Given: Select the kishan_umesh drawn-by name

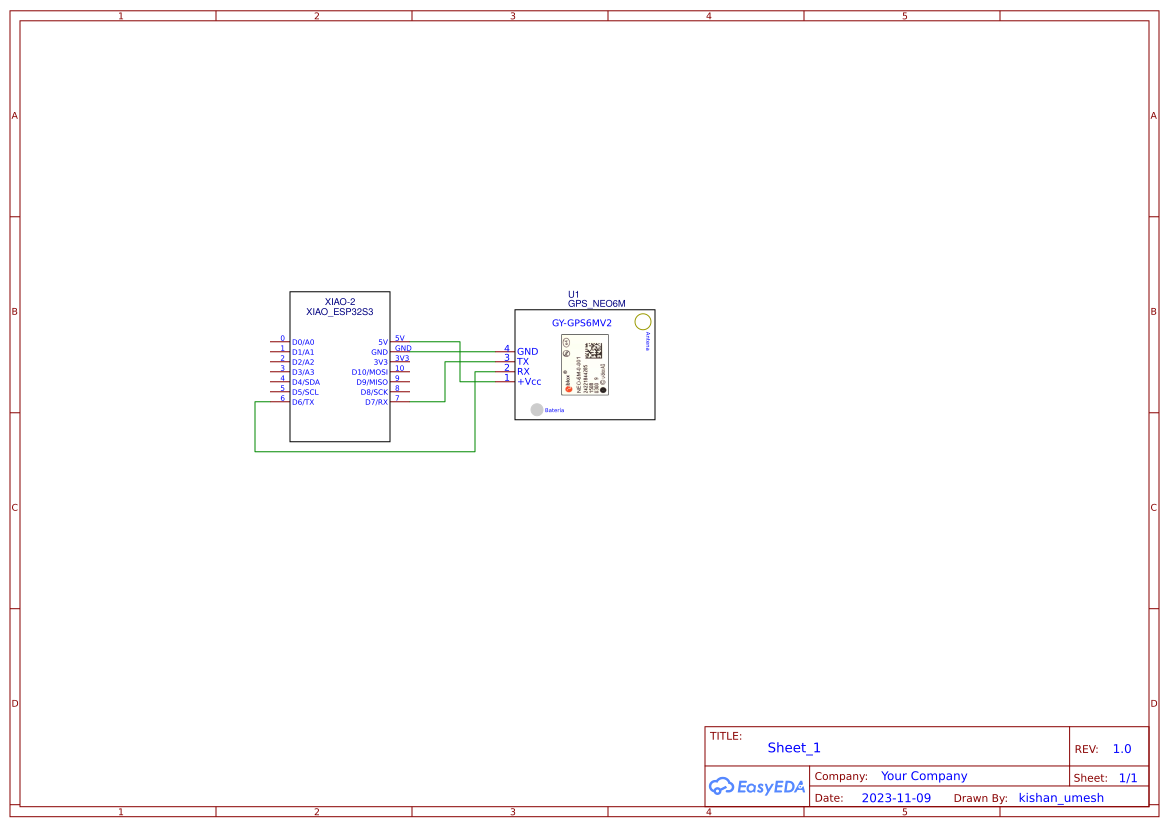Looking at the screenshot, I should [1061, 798].
